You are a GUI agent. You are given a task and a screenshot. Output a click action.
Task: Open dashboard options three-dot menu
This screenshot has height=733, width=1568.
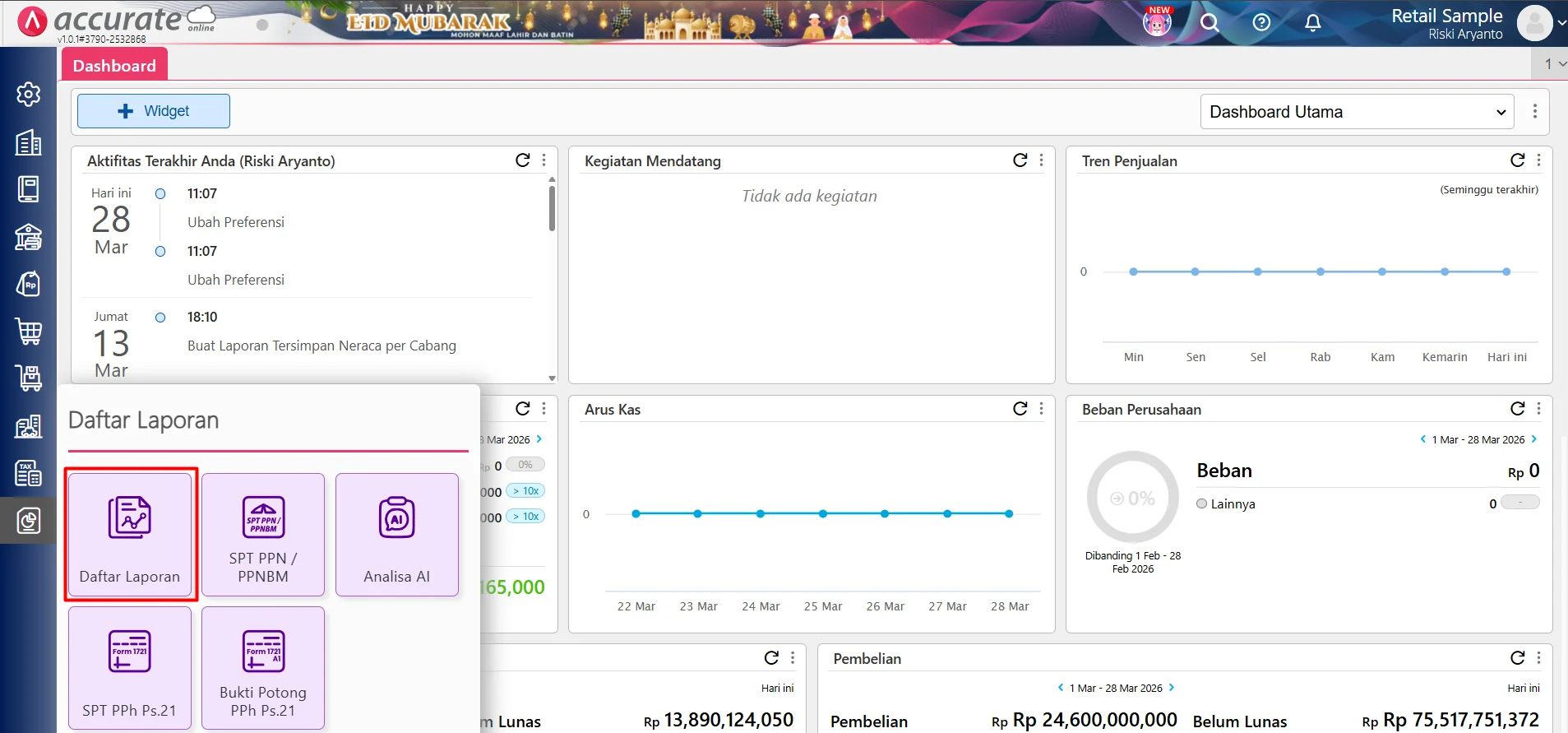(1534, 111)
